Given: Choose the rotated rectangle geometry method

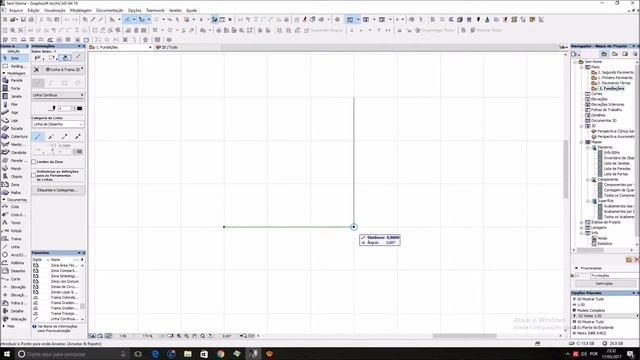Looking at the screenshot, I should point(78,83).
